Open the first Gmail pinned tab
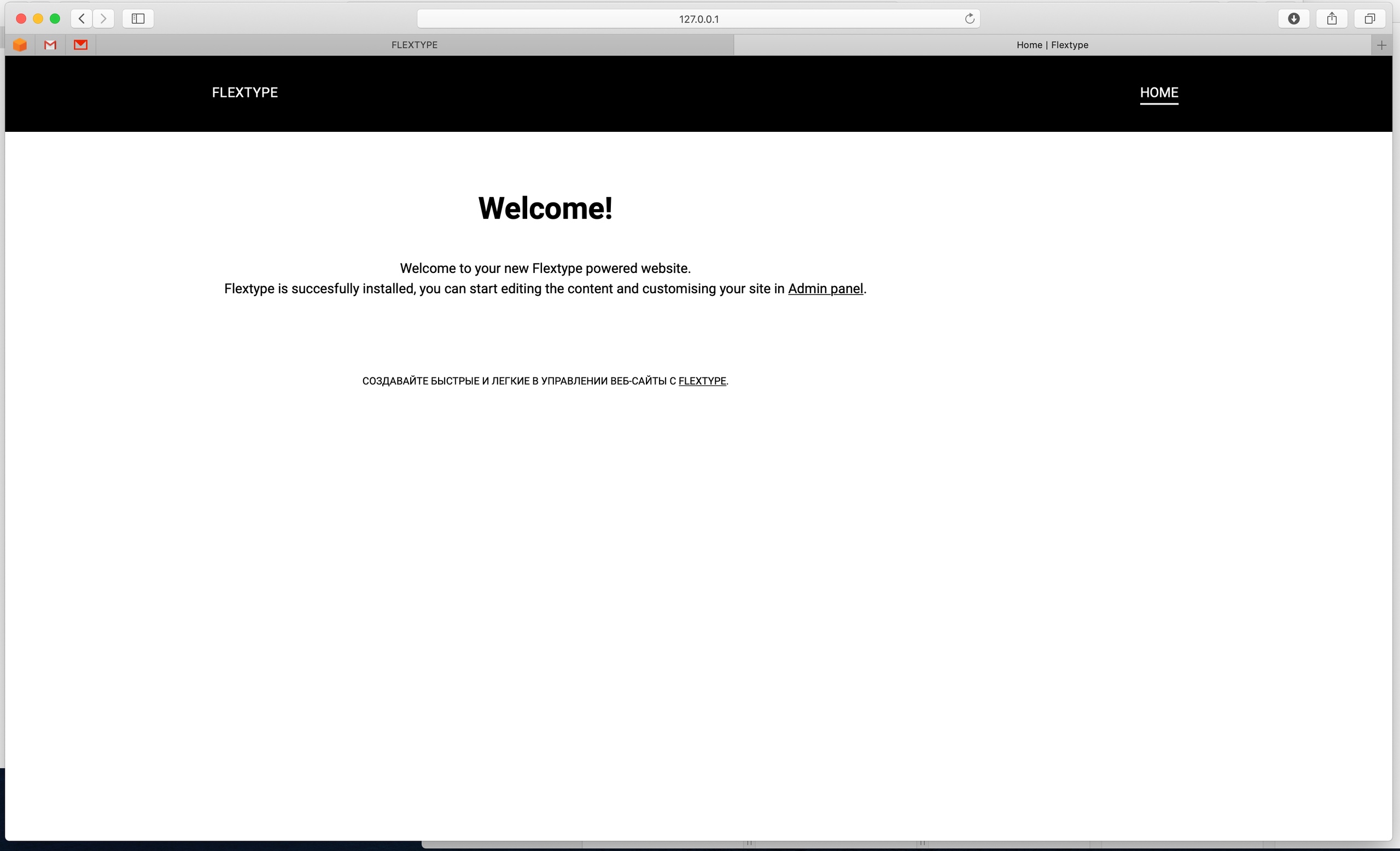Viewport: 1400px width, 851px height. [x=50, y=45]
